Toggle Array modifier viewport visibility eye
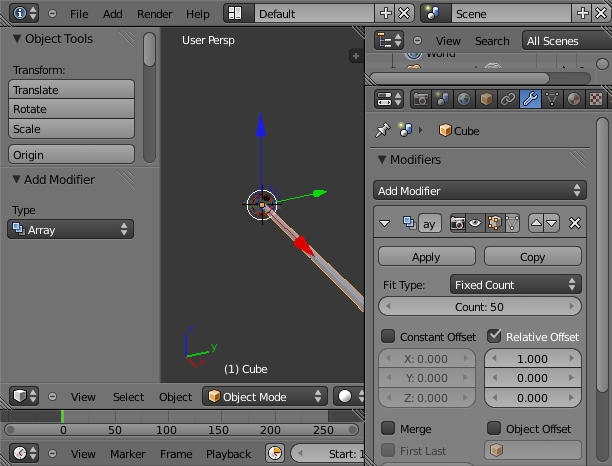The width and height of the screenshot is (612, 466). point(476,223)
